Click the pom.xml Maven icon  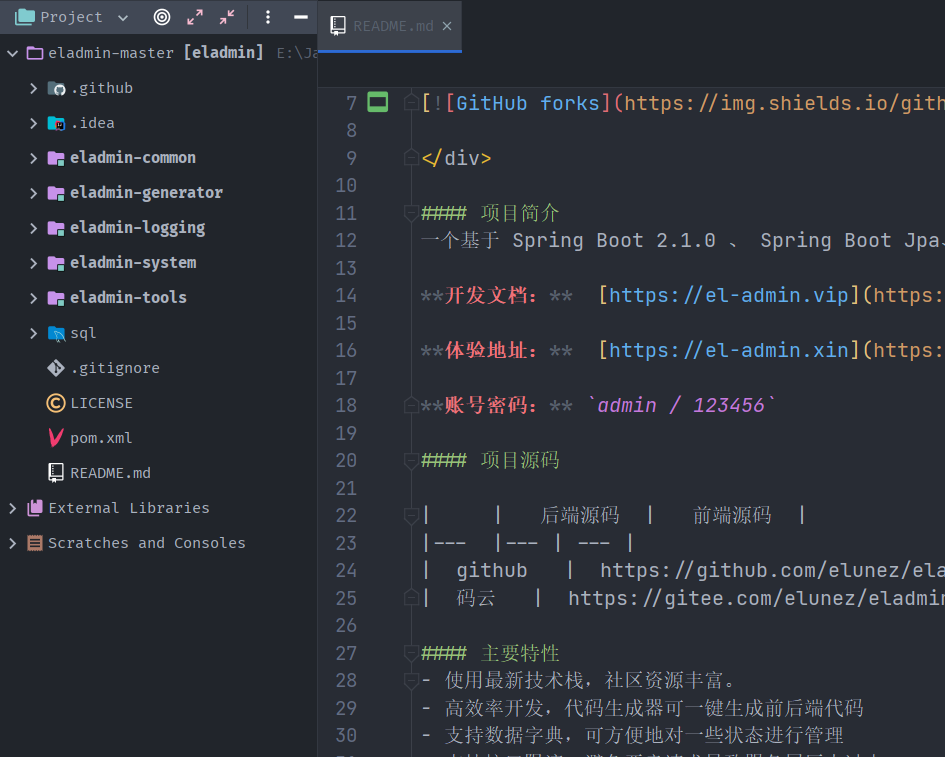click(56, 438)
